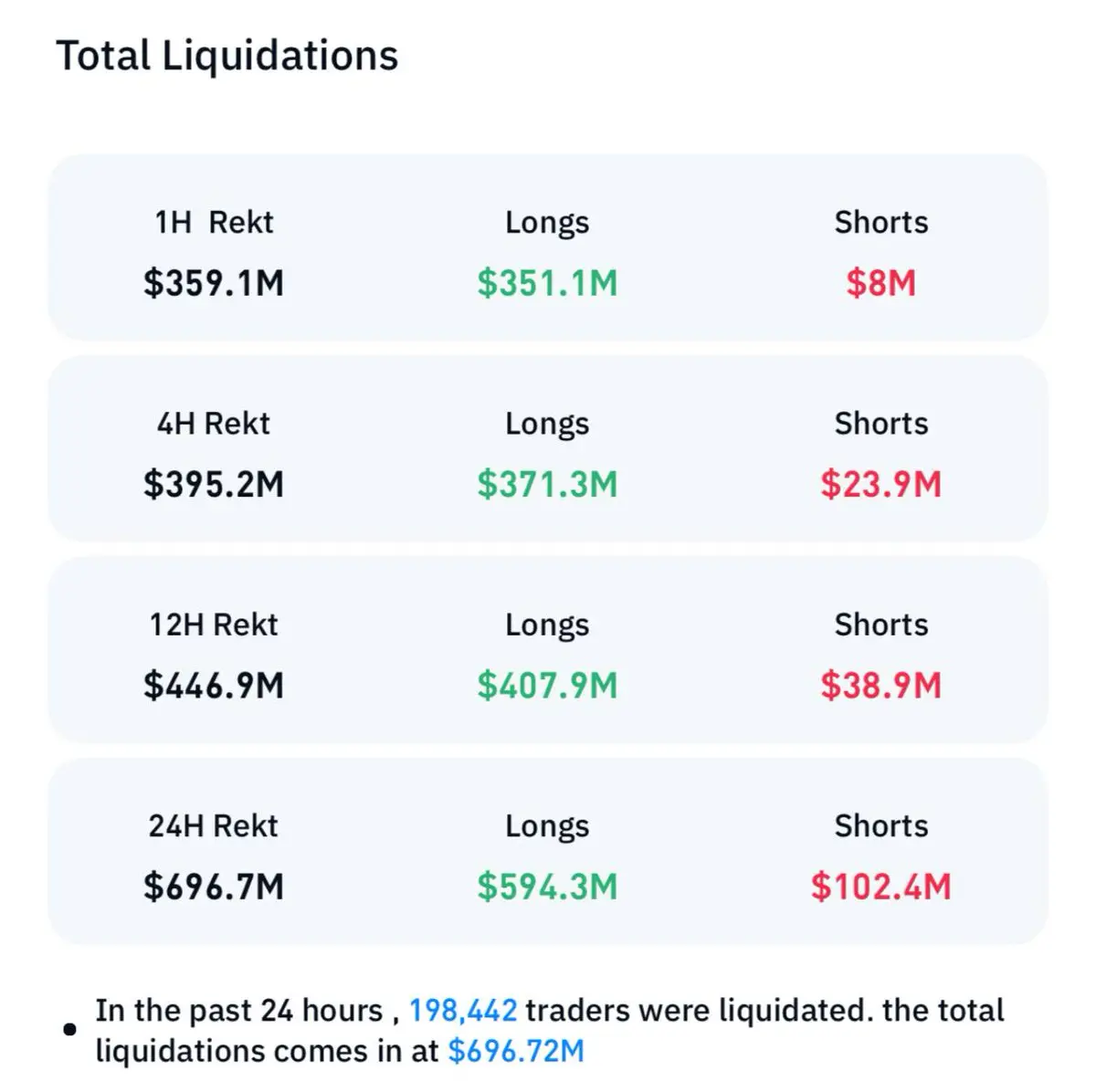Viewport: 1096px width, 1092px height.
Task: Select the 1H Rekt label
Action: point(214,222)
